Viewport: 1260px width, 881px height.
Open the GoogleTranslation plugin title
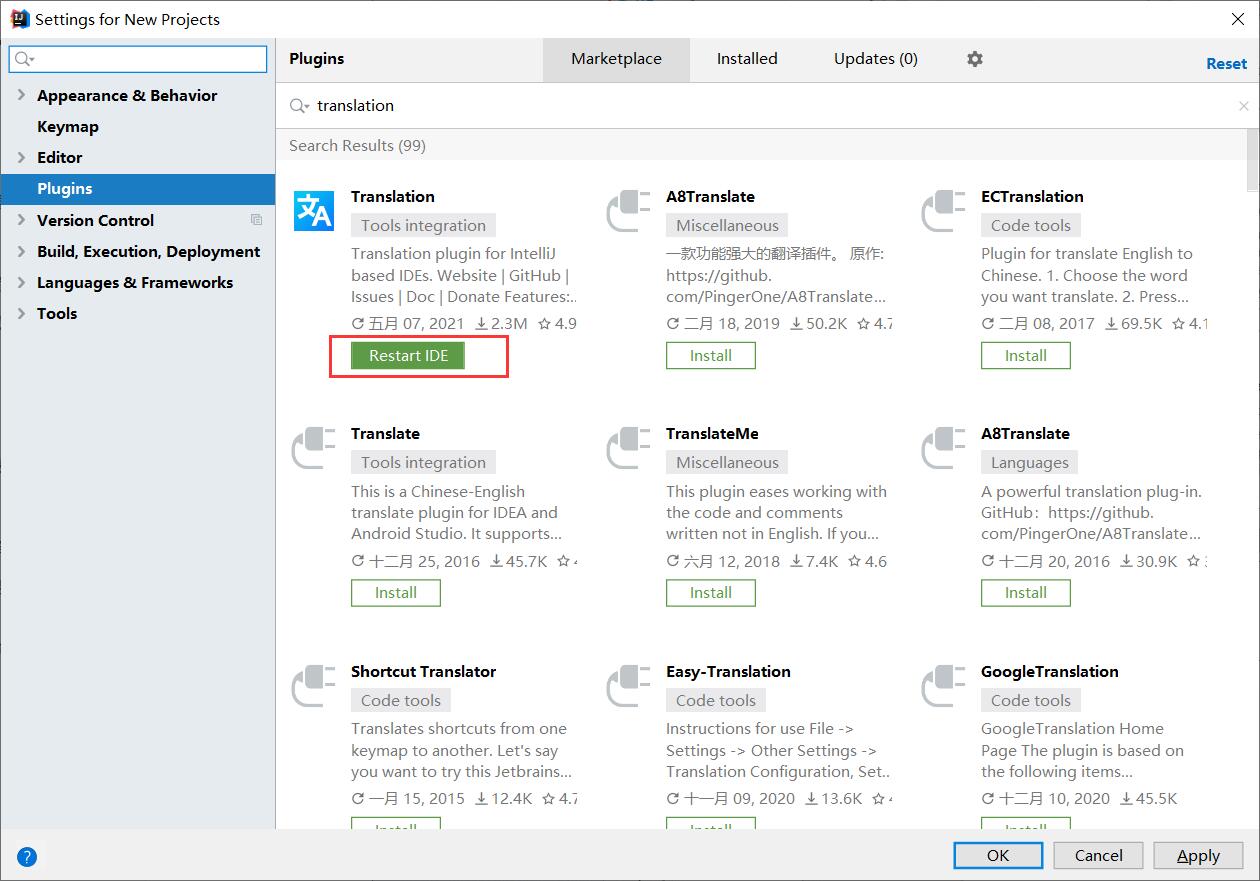[x=1050, y=672]
